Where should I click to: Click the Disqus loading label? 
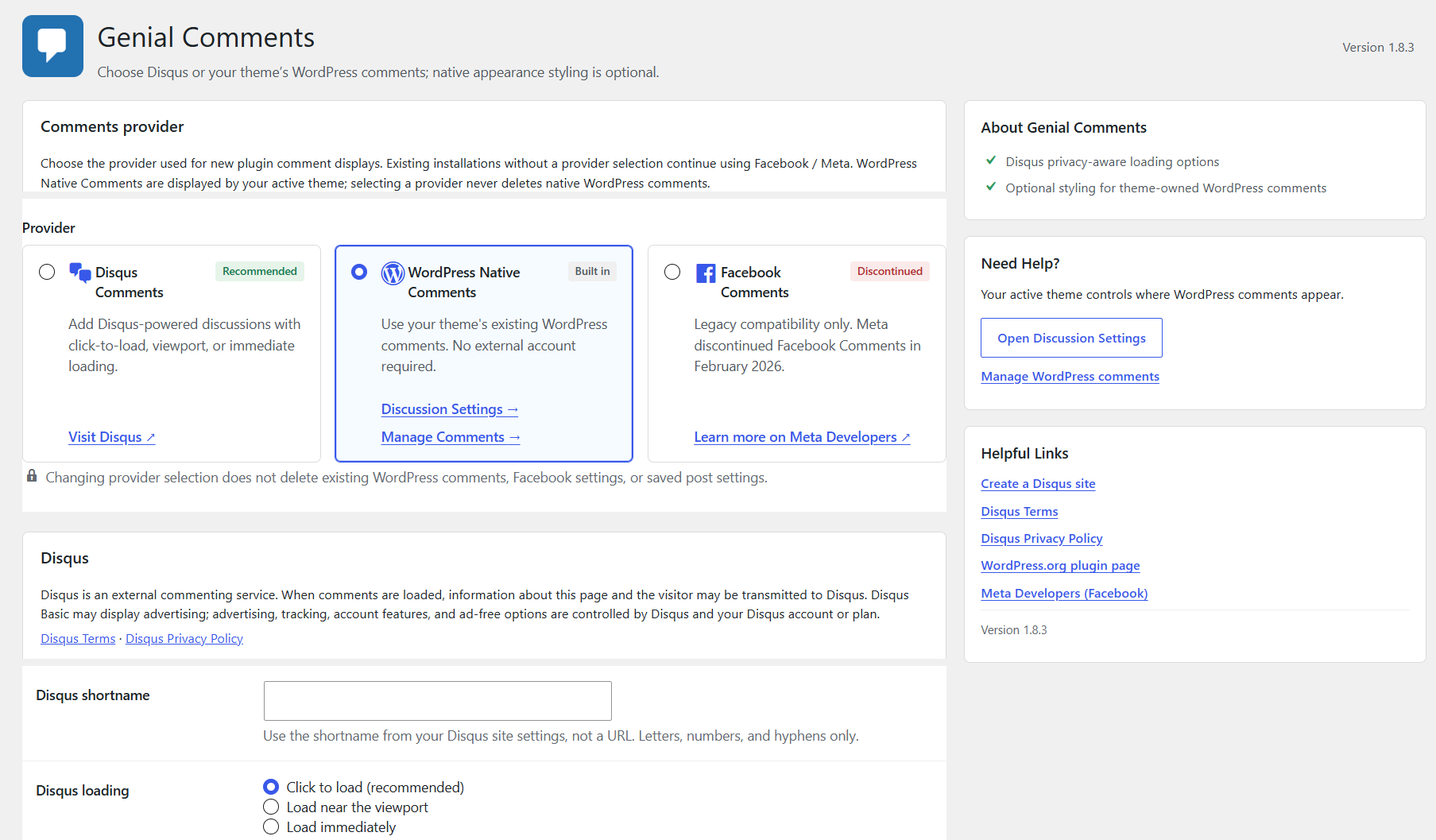pyautogui.click(x=83, y=791)
